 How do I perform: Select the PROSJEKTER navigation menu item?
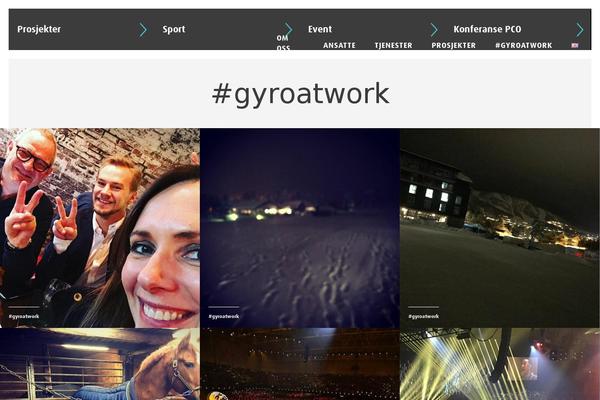[x=453, y=45]
